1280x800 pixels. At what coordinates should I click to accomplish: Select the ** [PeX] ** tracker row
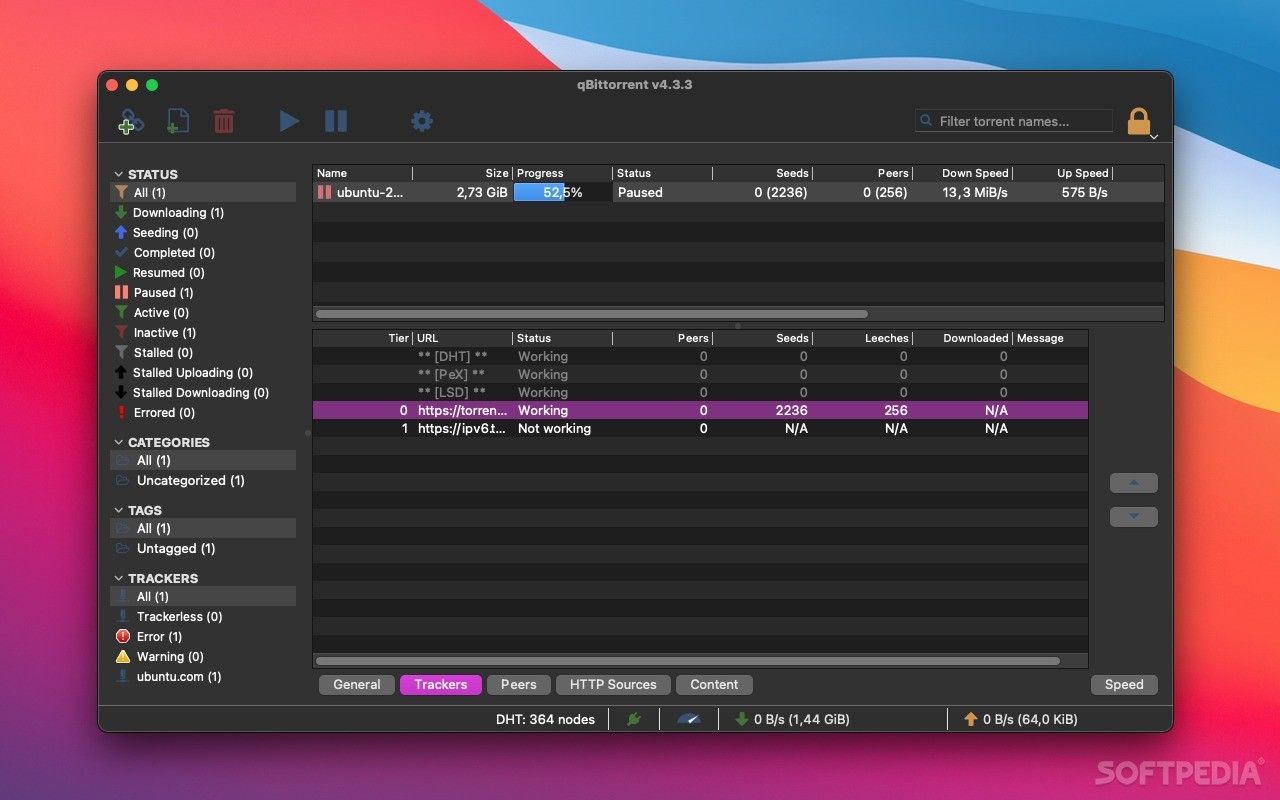(x=700, y=374)
